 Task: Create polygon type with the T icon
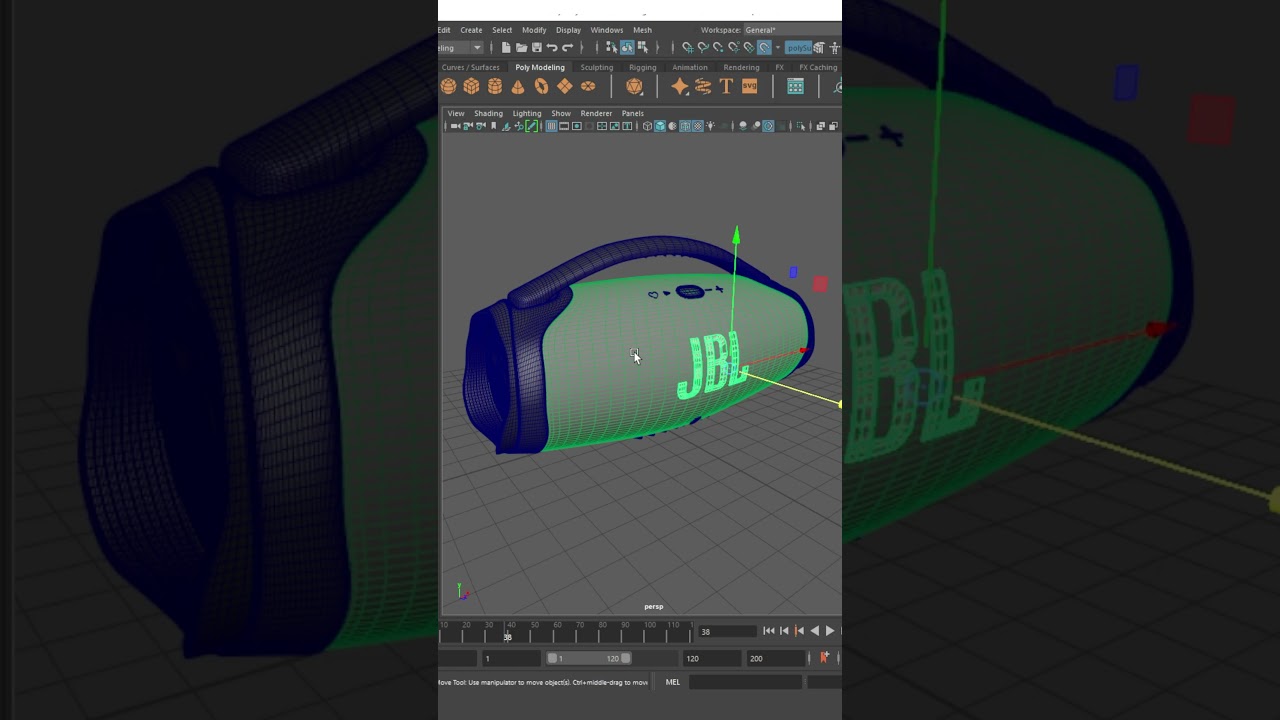click(x=726, y=87)
